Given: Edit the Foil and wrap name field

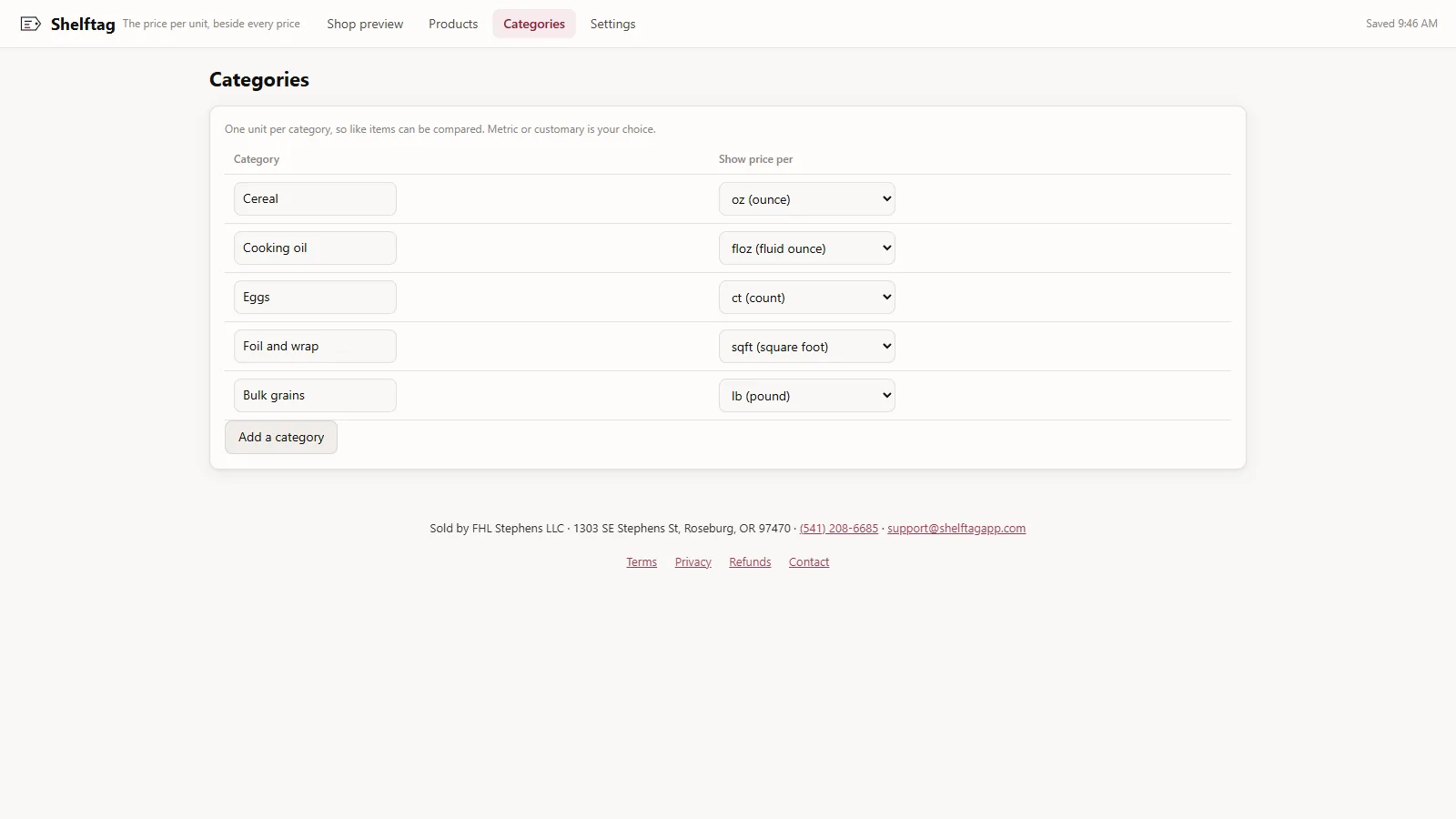Looking at the screenshot, I should click(315, 347).
